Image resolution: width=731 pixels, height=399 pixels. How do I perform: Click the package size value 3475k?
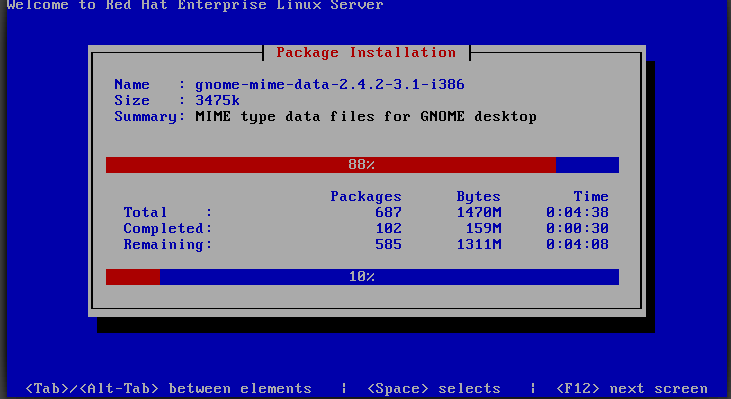click(217, 100)
